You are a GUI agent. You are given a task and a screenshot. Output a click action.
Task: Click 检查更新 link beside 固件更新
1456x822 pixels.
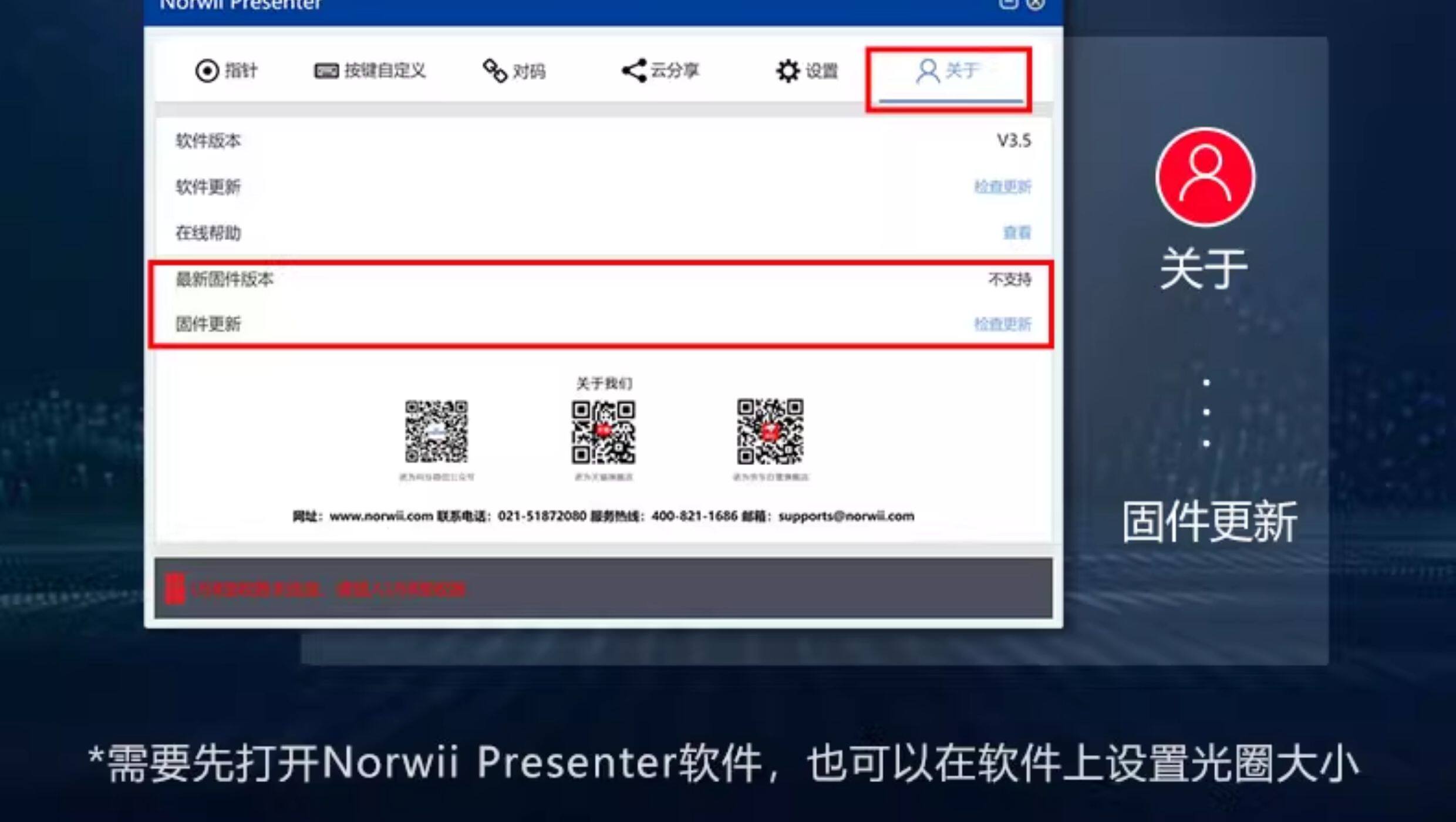[1002, 324]
